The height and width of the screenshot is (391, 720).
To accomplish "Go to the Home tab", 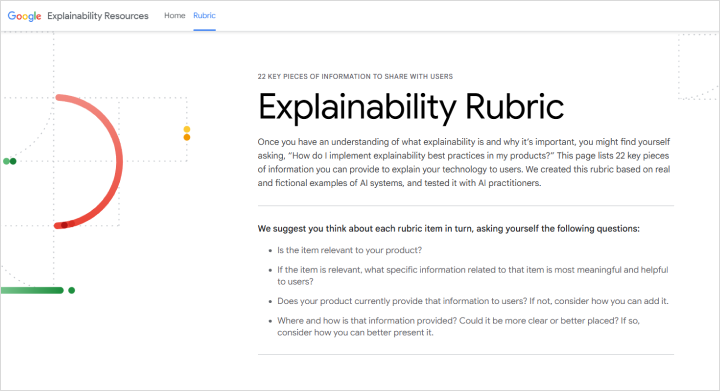I will coord(174,16).
